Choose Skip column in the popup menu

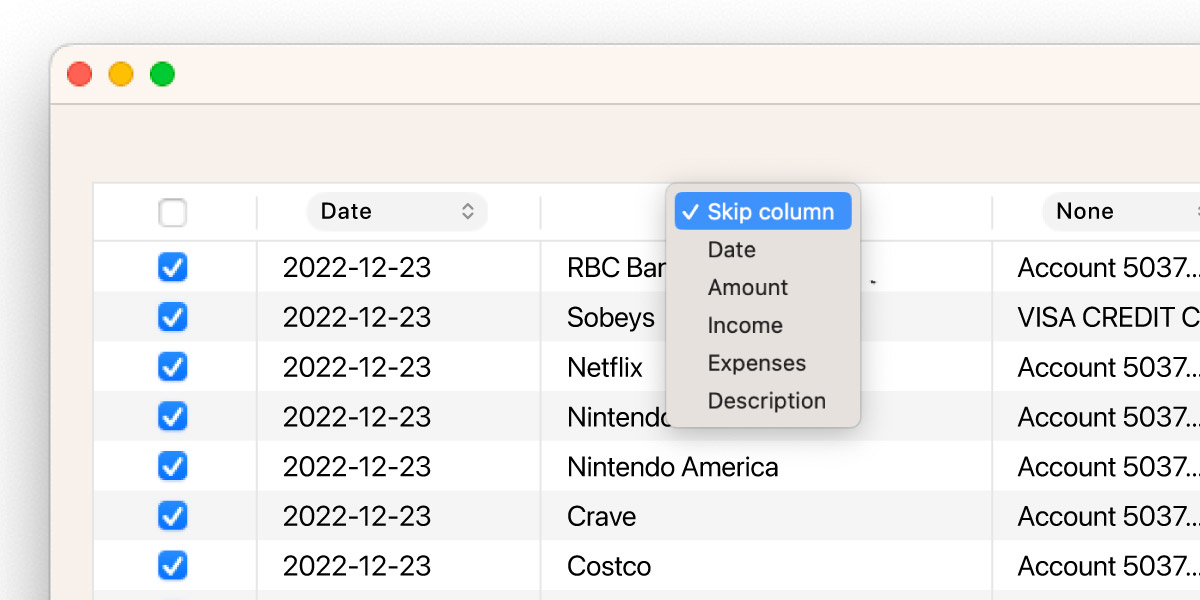click(763, 212)
